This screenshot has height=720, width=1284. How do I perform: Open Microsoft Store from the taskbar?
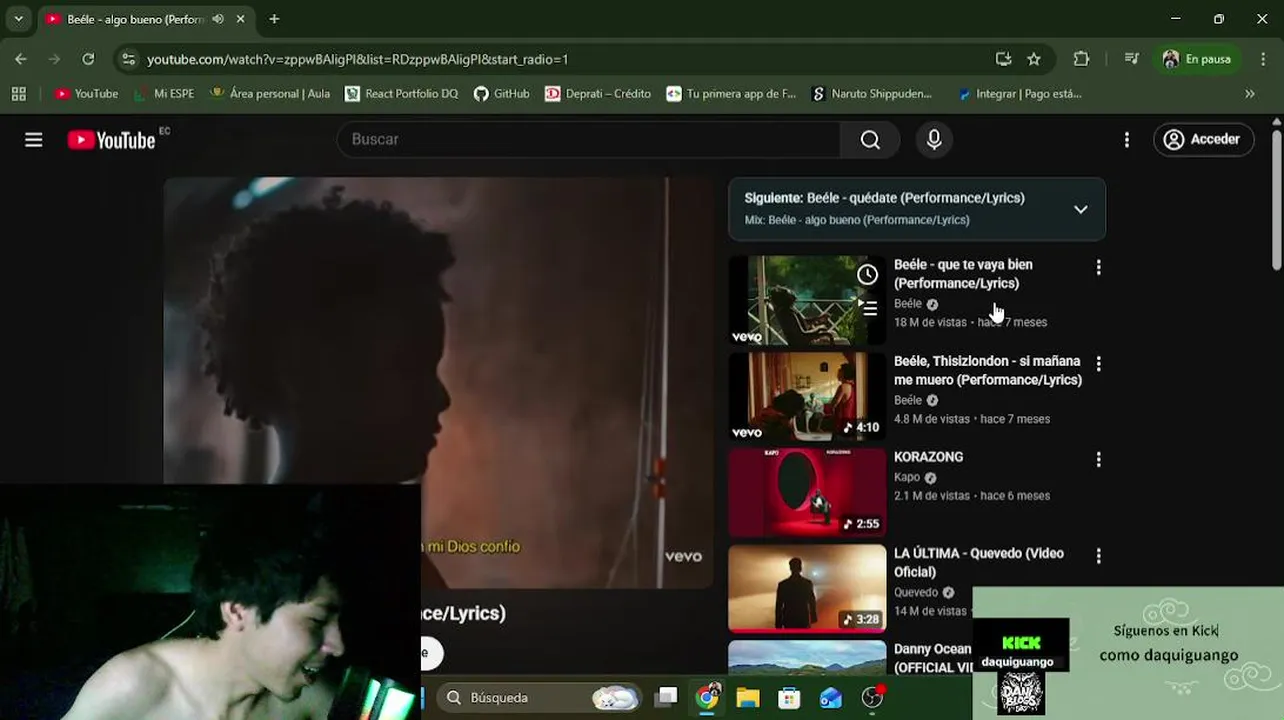pos(789,698)
